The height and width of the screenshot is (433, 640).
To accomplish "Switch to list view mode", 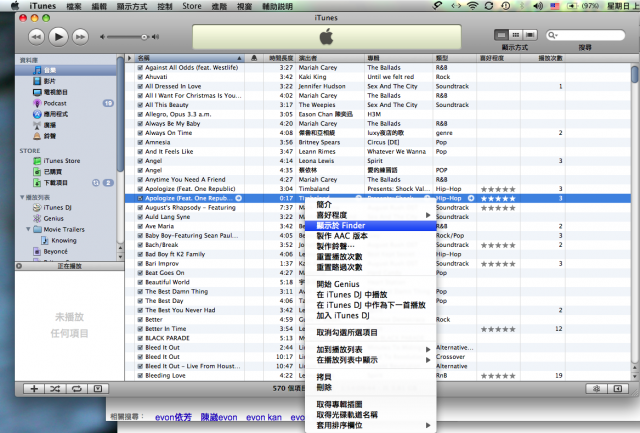I will pos(501,35).
